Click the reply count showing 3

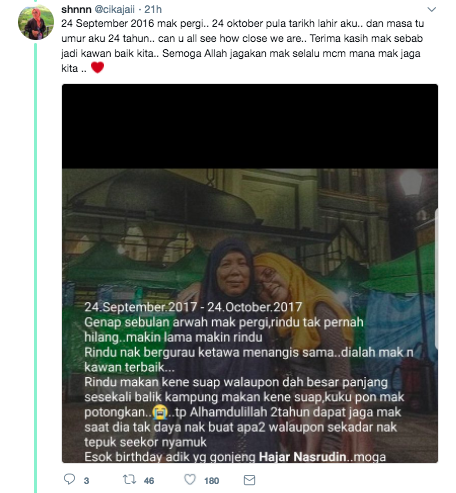point(86,481)
